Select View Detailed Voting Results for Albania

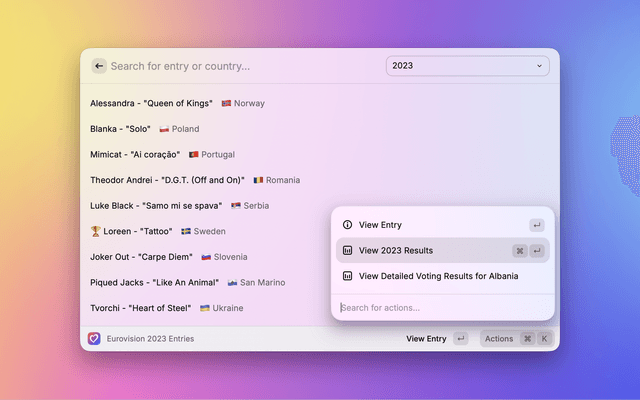coord(438,276)
